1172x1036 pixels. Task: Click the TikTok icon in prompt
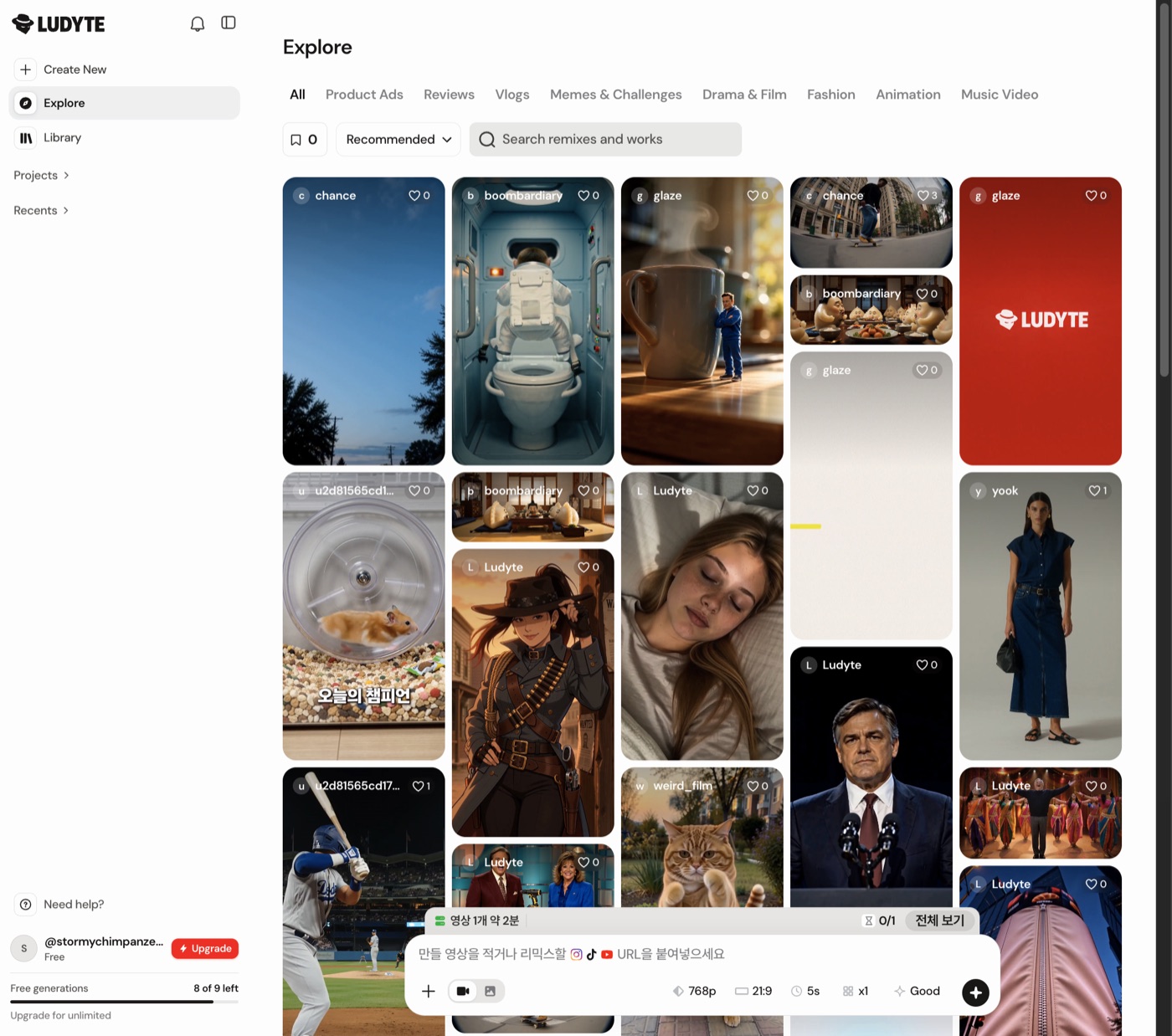592,954
